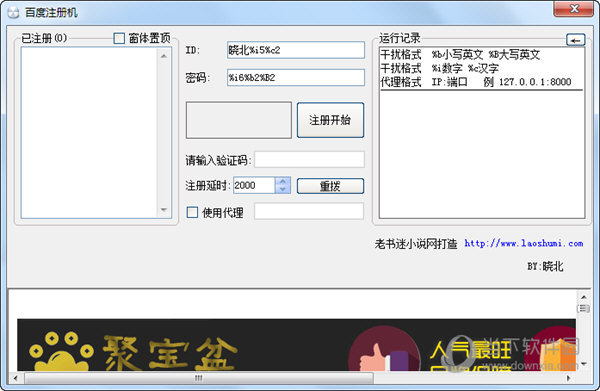
Task: Click the proxy address input field
Action: (x=309, y=211)
